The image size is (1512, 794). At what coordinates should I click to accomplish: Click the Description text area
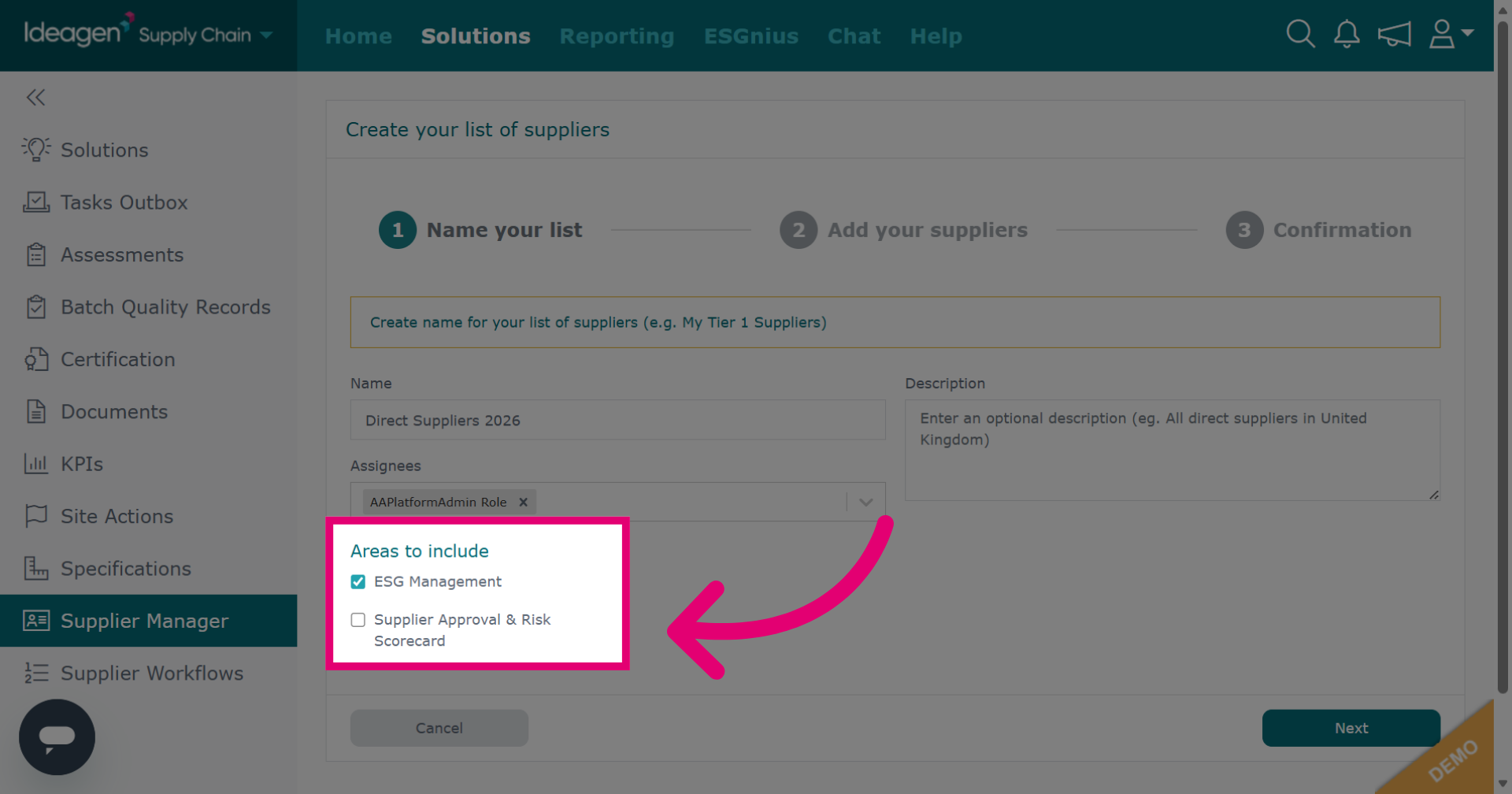pyautogui.click(x=1172, y=450)
